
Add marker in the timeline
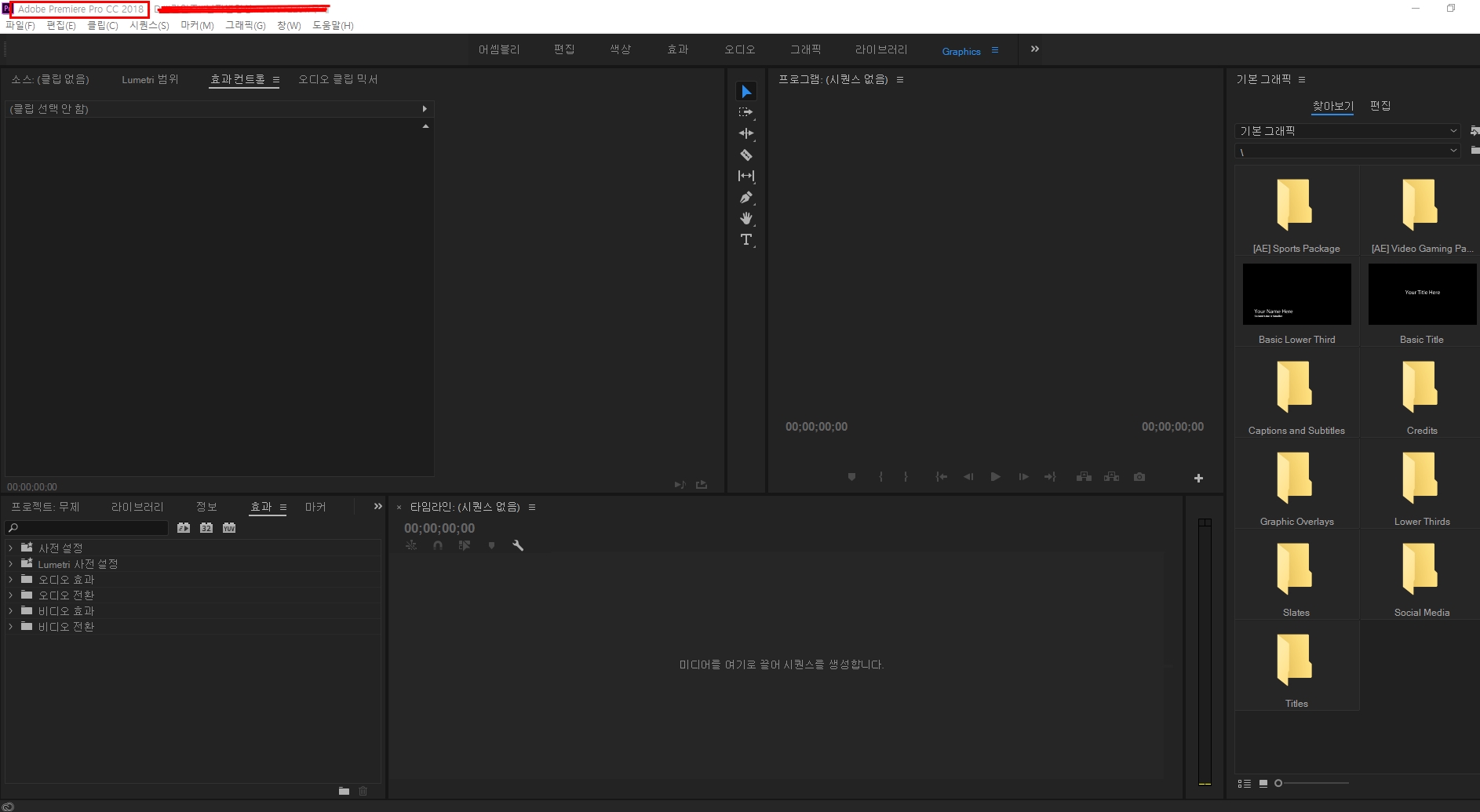[x=491, y=545]
